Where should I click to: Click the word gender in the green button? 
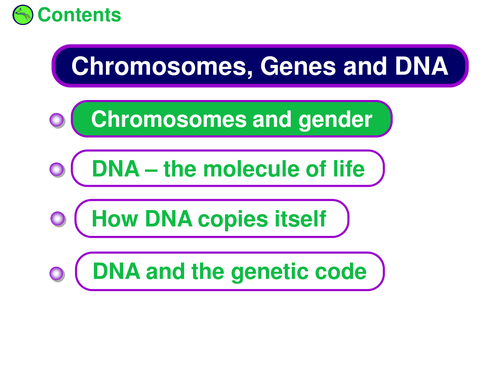[335, 120]
